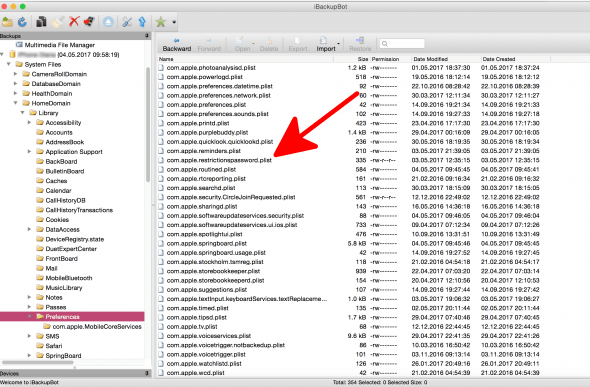Select com.apple.reminders.plist file

click(x=204, y=151)
